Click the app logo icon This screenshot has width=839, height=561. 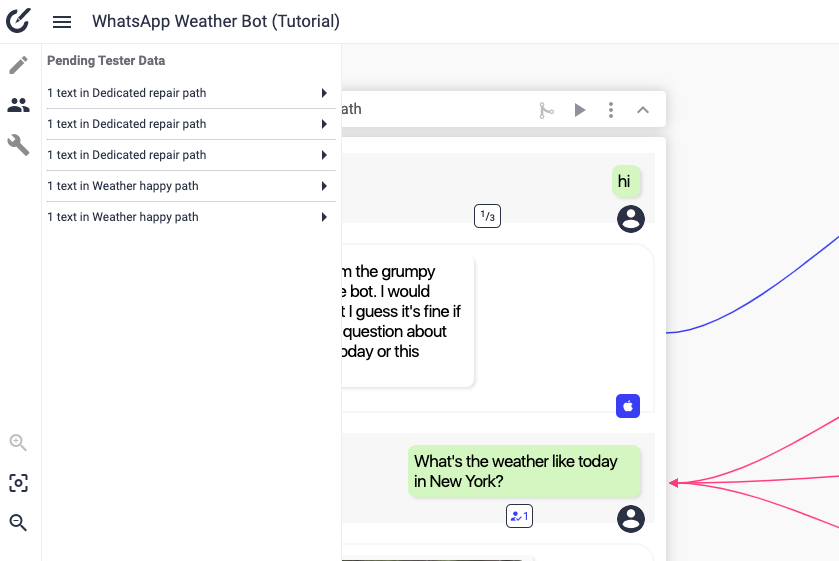(x=18, y=20)
